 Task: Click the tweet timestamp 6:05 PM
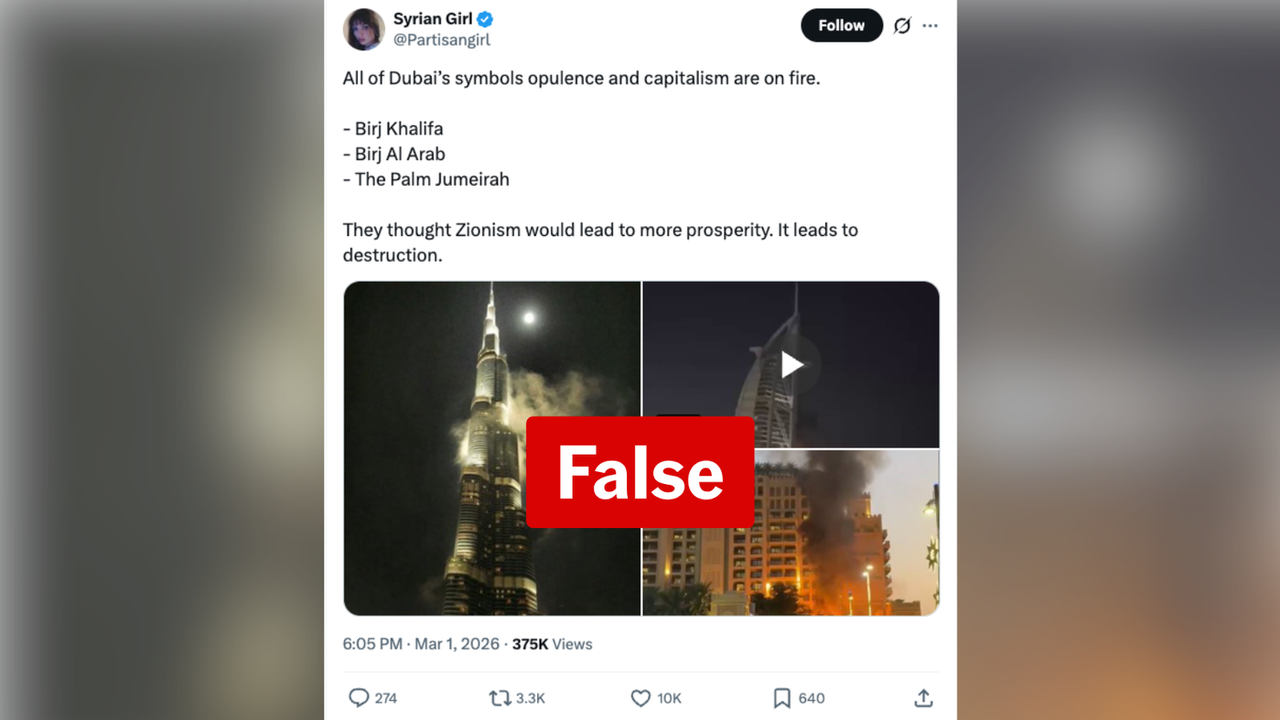[x=373, y=644]
